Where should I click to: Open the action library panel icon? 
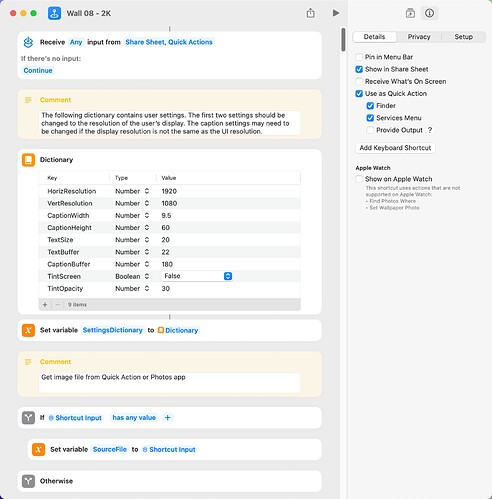coord(410,13)
